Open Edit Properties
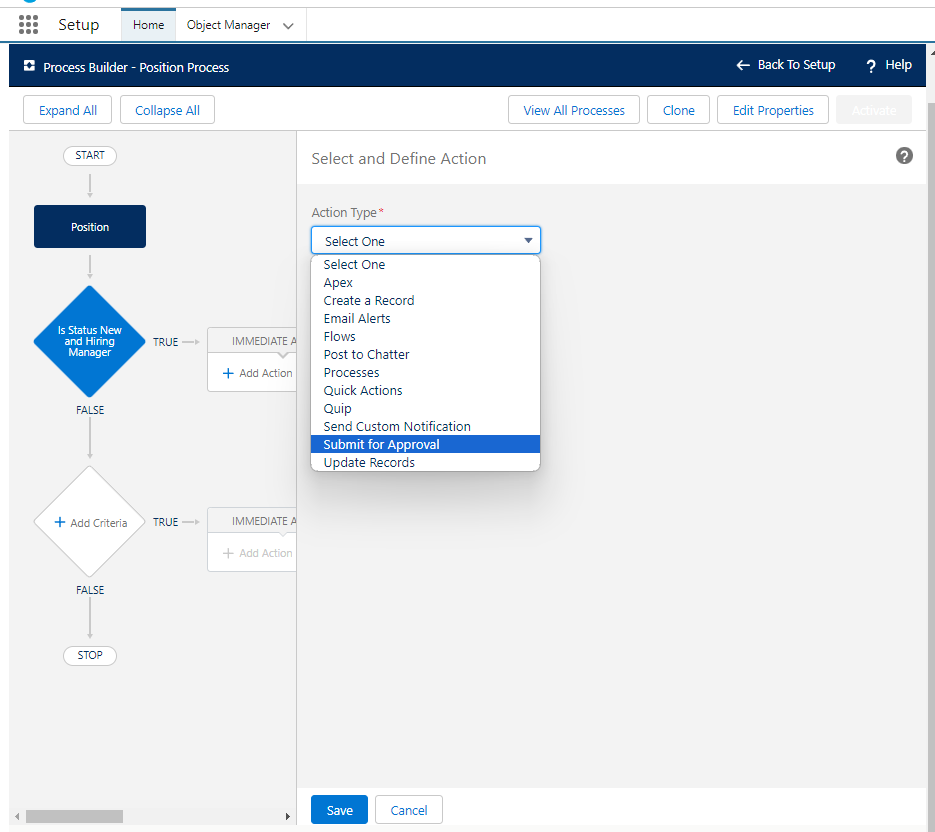Image resolution: width=935 pixels, height=832 pixels. tap(773, 110)
